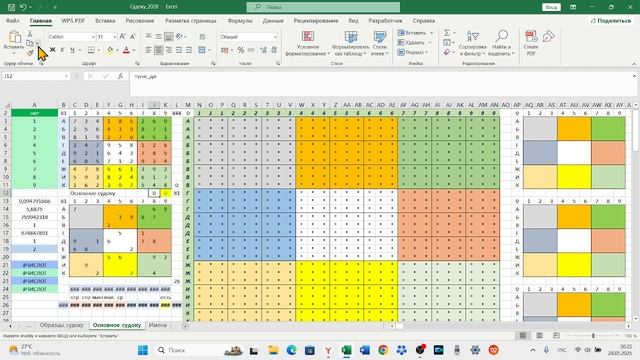640x360 pixels.
Task: Open the Файл menu tab
Action: click(x=13, y=20)
